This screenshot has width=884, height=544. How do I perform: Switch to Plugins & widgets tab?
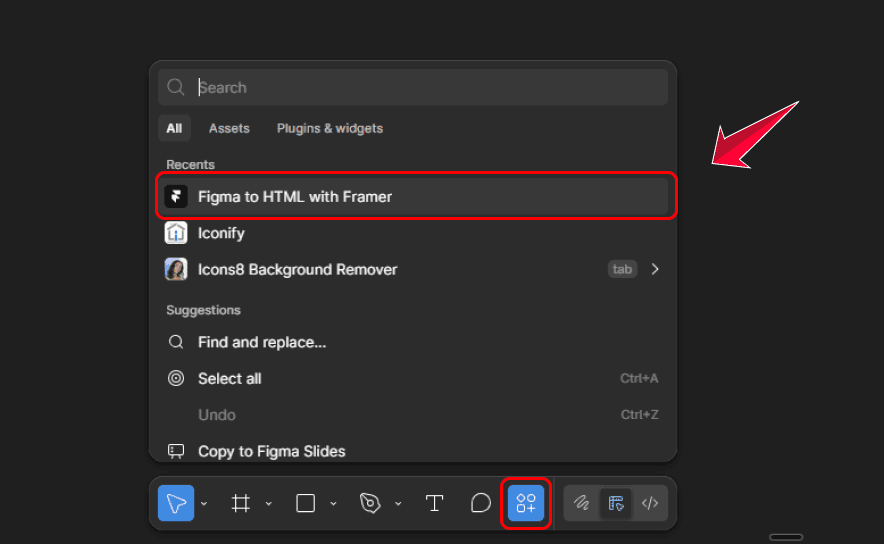[x=330, y=128]
